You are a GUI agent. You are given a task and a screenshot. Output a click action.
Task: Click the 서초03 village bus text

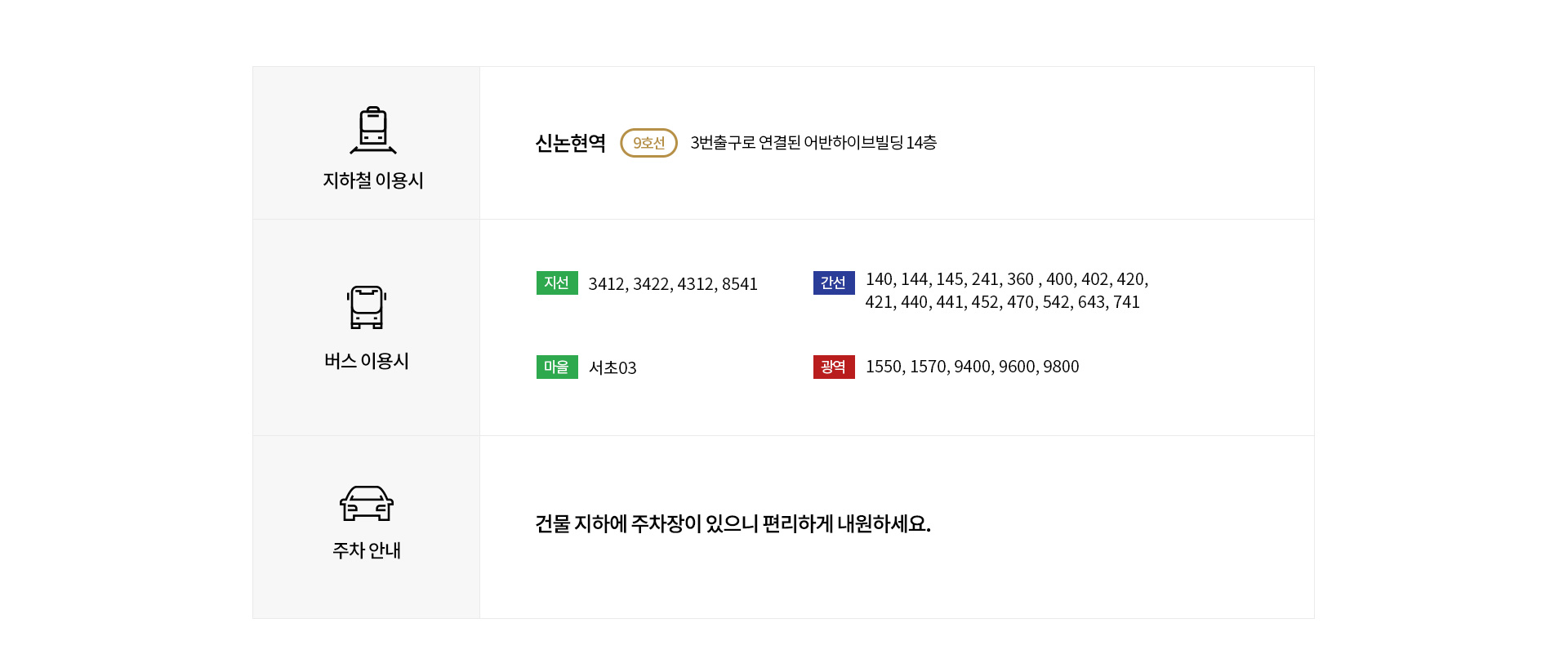pos(612,368)
